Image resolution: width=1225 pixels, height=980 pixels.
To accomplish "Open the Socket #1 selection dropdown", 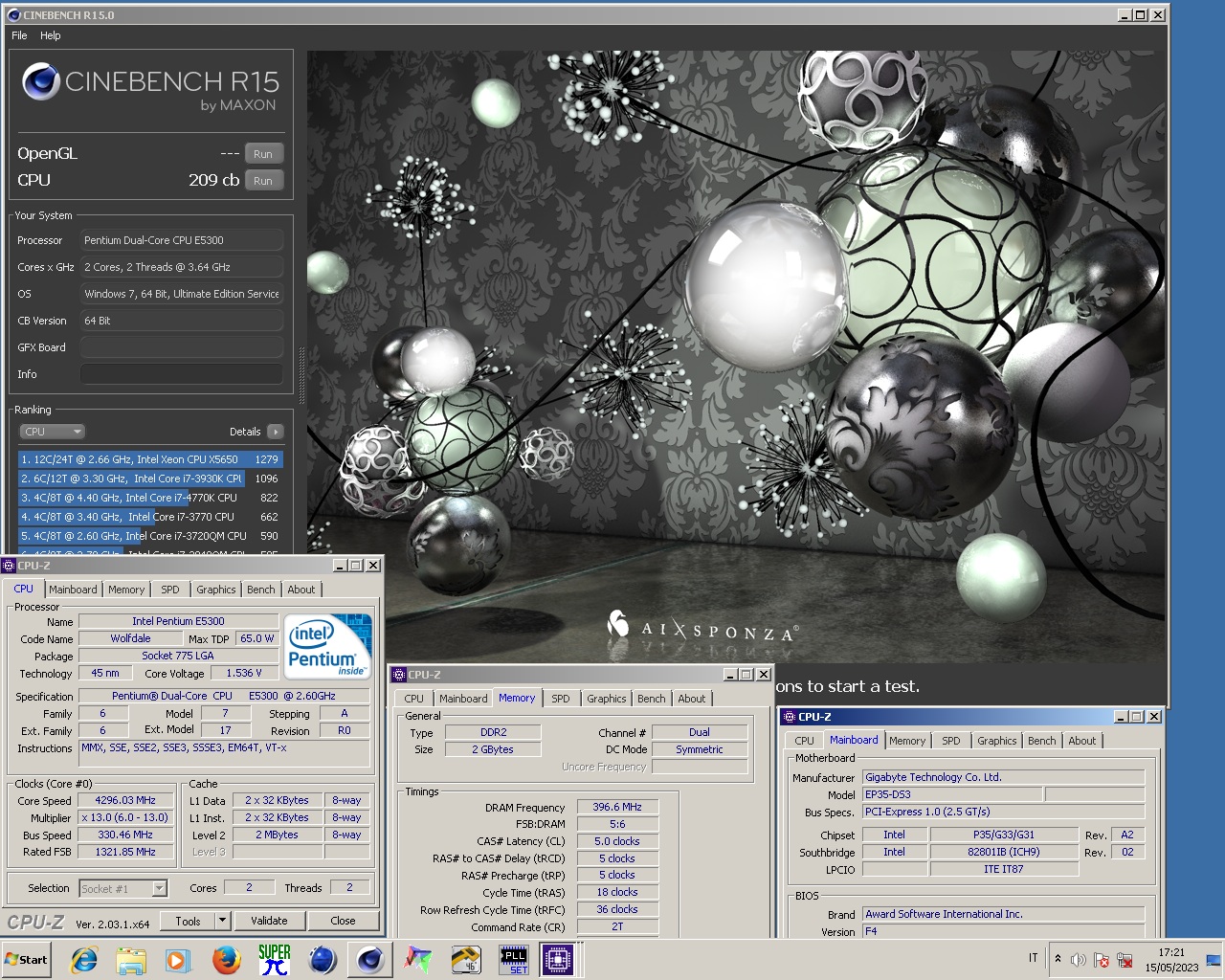I will [x=123, y=889].
